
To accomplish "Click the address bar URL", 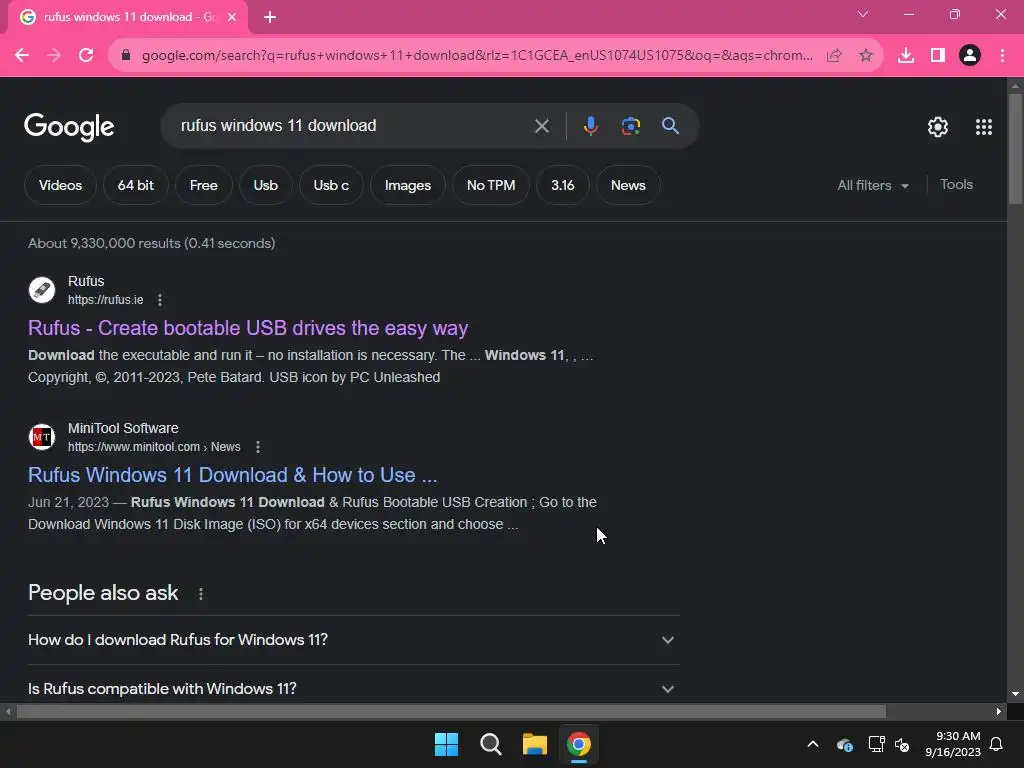I will [x=477, y=56].
